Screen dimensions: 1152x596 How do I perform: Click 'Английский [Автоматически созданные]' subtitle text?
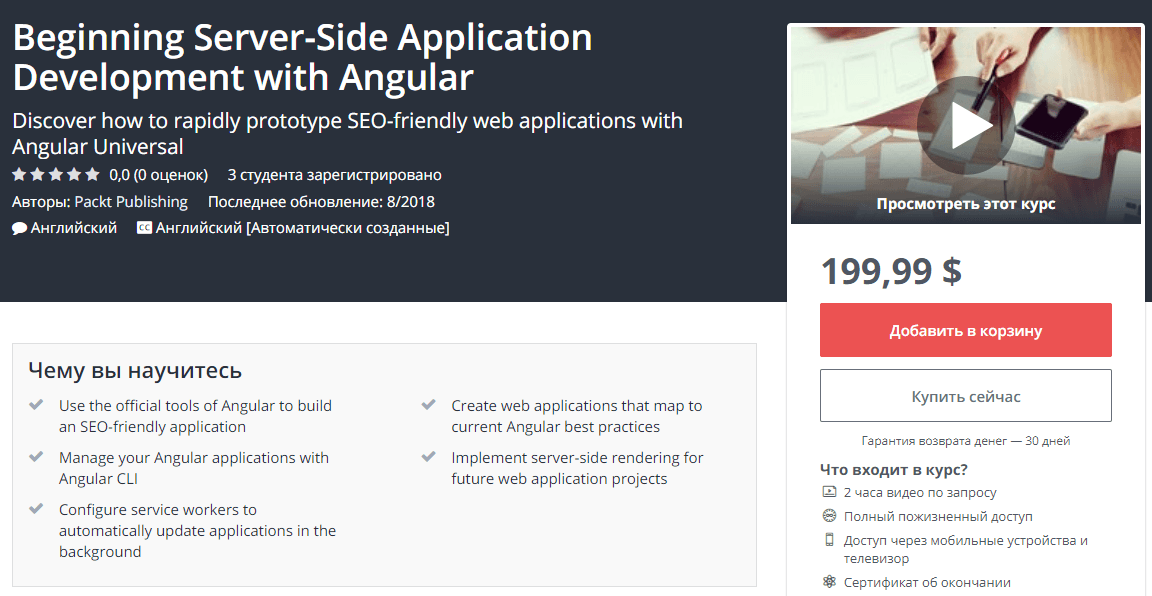tap(302, 228)
